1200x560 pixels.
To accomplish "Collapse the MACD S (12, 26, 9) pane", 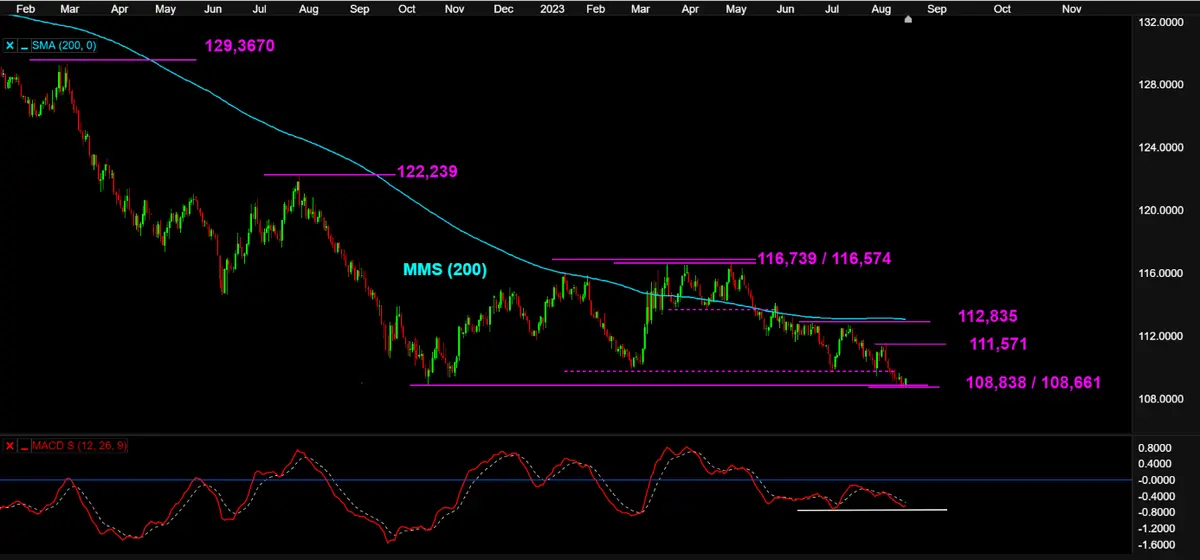I will pos(24,445).
